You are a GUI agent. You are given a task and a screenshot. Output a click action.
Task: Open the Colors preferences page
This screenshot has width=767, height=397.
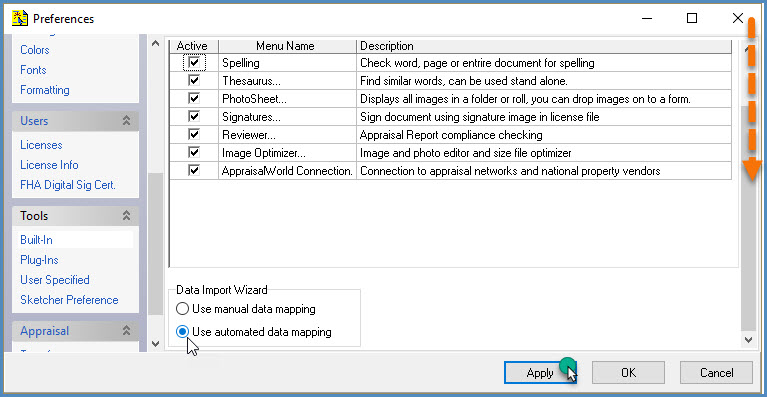35,50
